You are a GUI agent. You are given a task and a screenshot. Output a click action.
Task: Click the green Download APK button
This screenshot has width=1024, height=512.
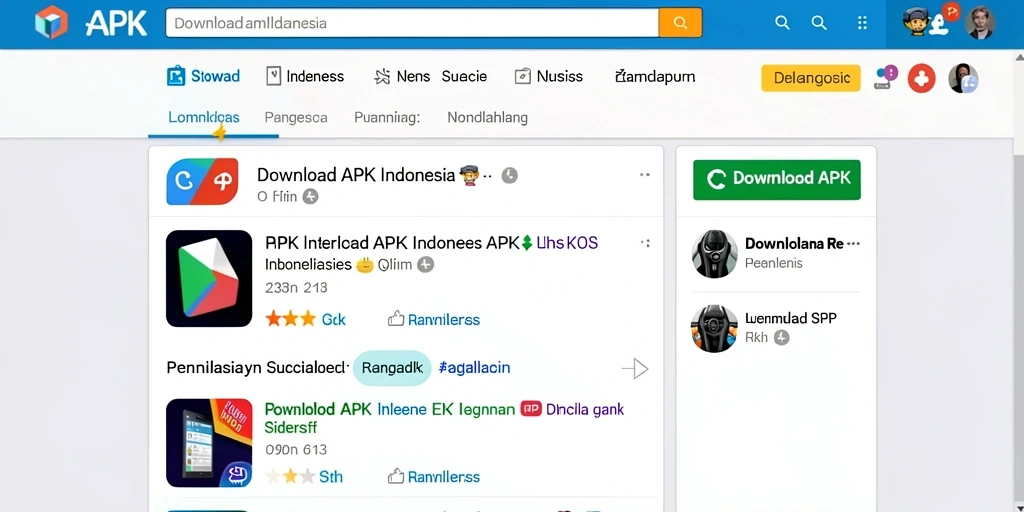[776, 180]
